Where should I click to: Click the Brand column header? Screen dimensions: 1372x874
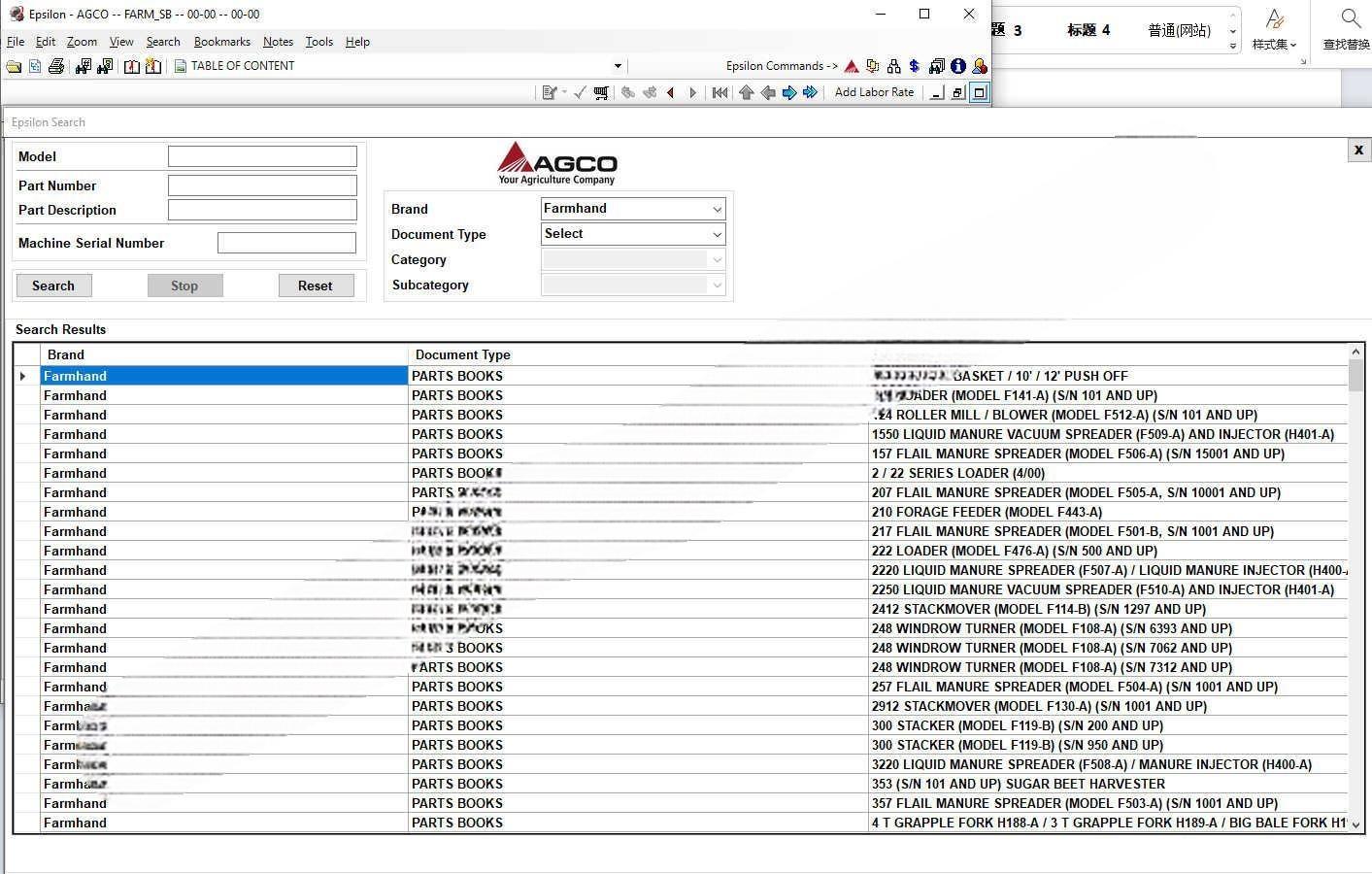coord(224,354)
